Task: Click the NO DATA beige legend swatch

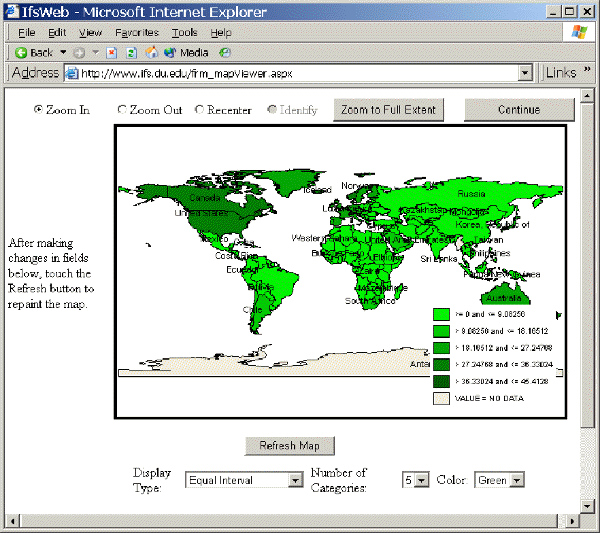Action: 441,398
